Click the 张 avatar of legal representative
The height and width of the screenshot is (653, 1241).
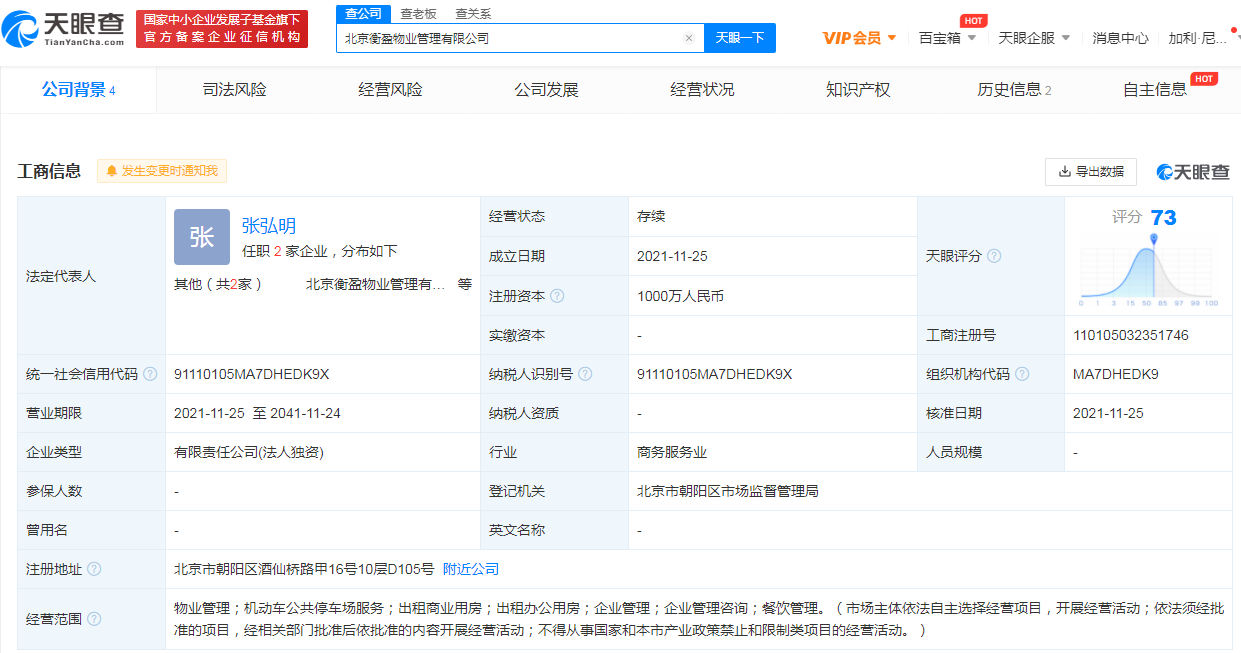click(202, 237)
